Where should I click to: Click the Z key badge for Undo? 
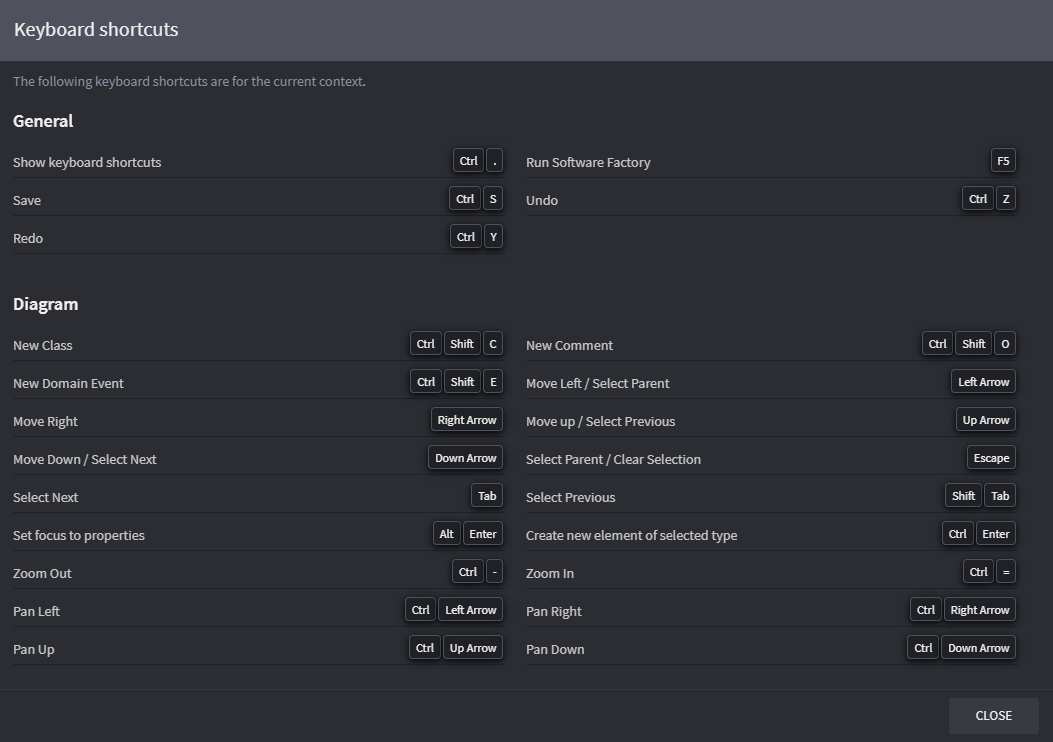tap(1006, 199)
